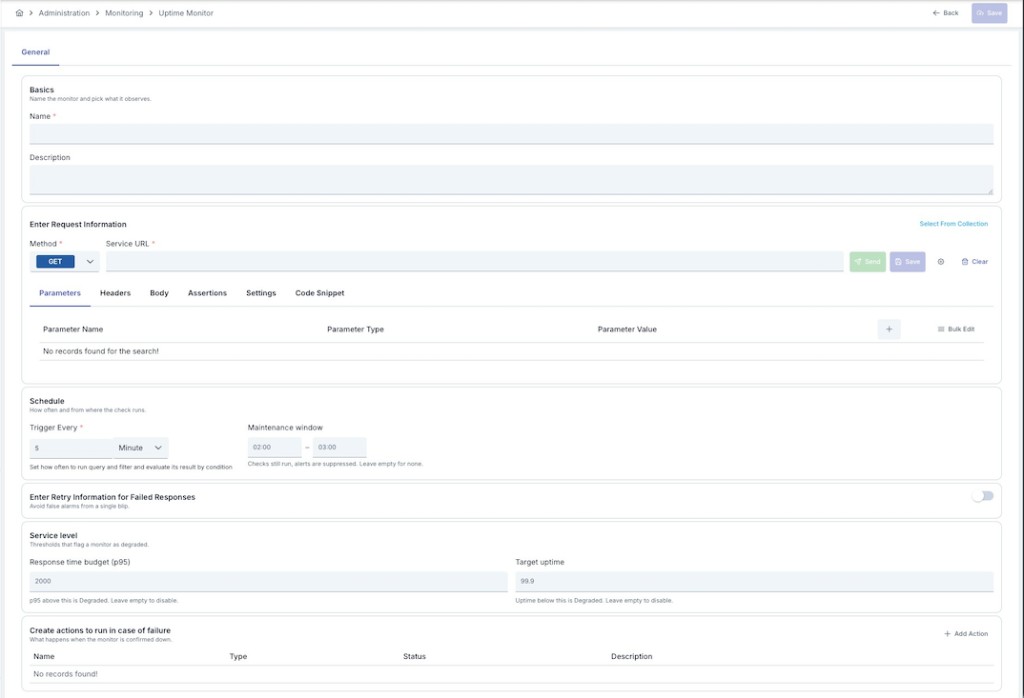Focus the Description text area
Screen dimensions: 1024x698
(x=511, y=180)
